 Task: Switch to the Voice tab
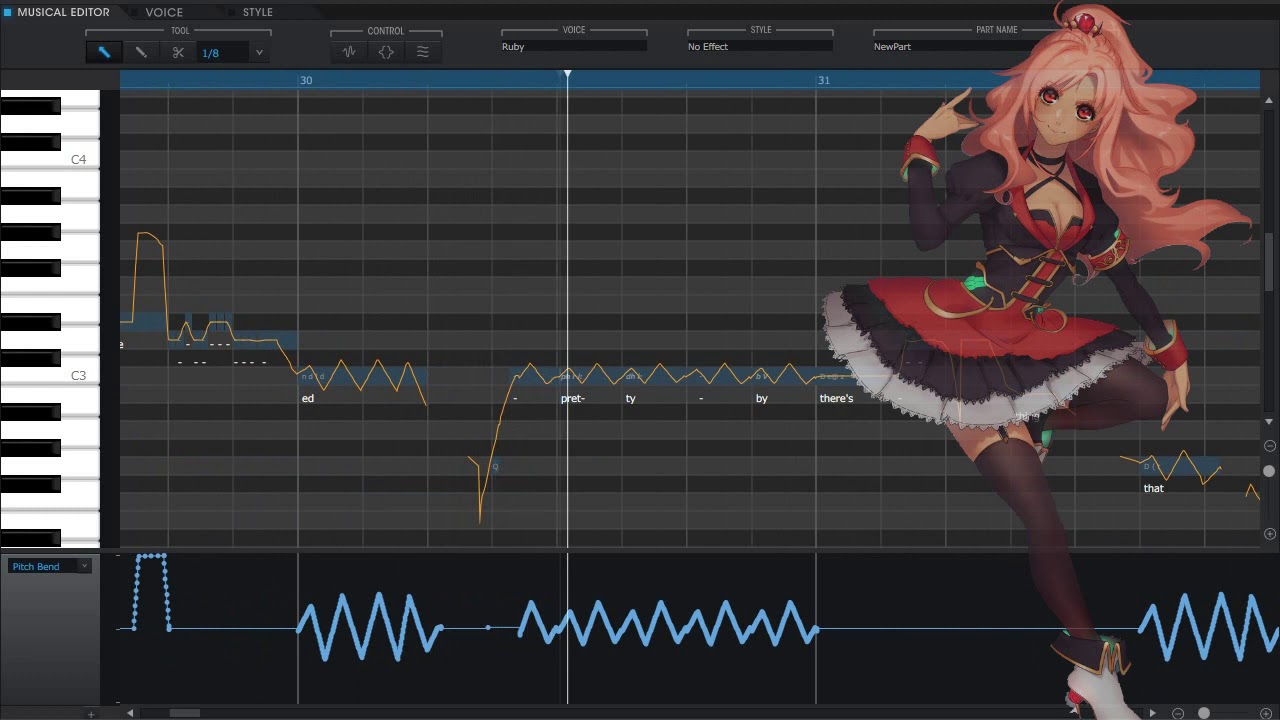164,12
